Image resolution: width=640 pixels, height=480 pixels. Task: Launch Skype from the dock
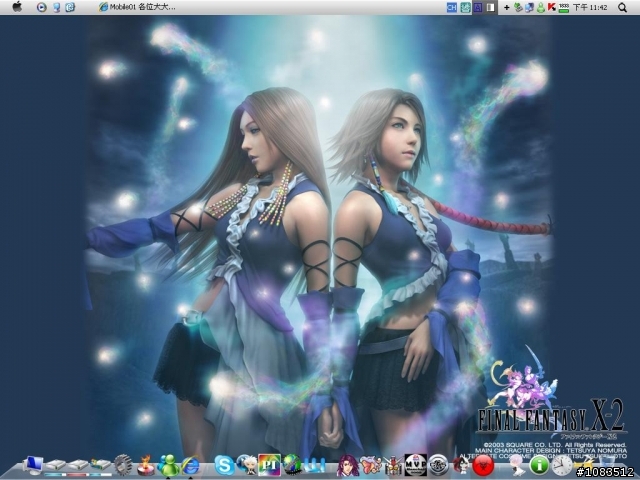pyautogui.click(x=224, y=465)
